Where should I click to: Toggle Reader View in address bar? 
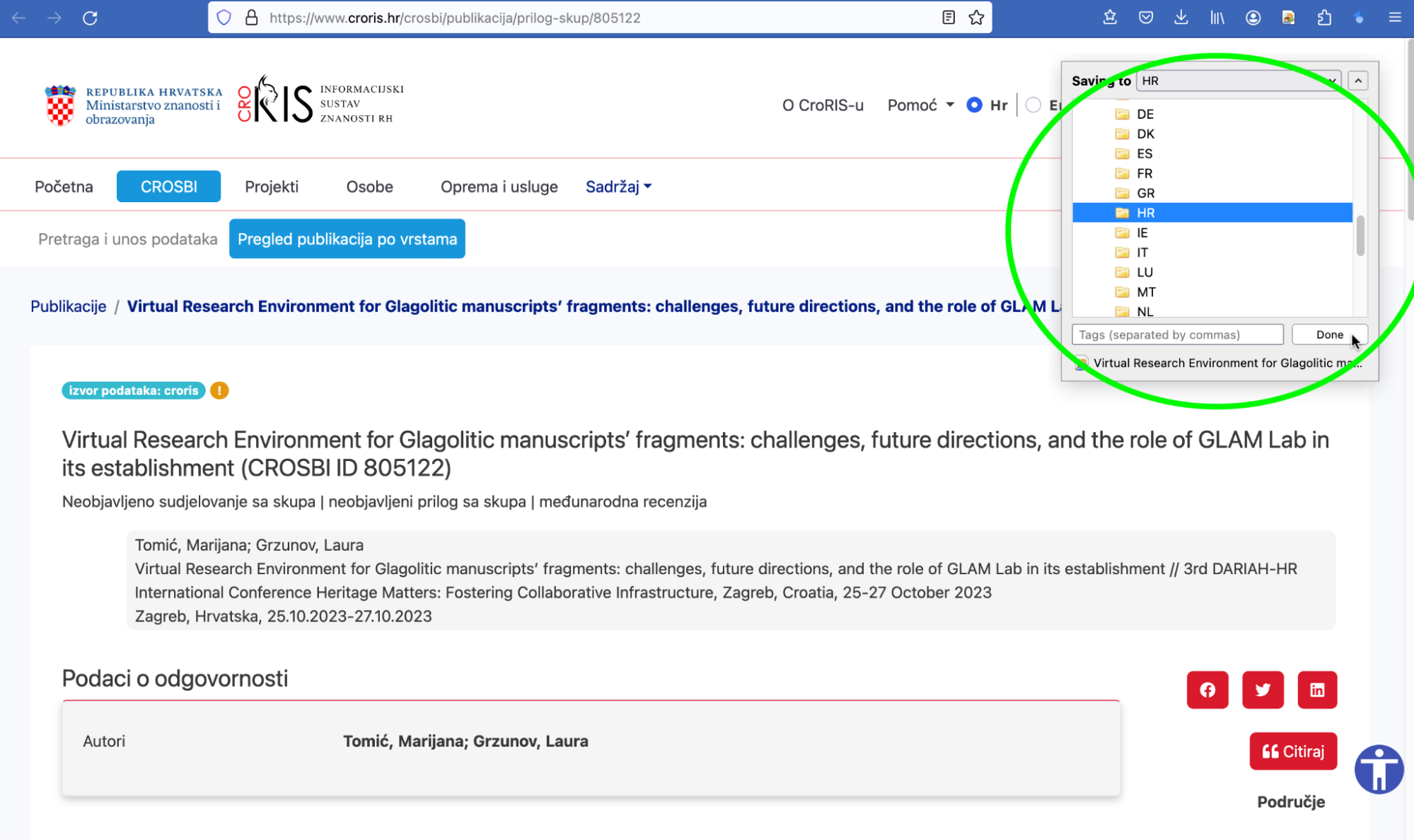[949, 18]
